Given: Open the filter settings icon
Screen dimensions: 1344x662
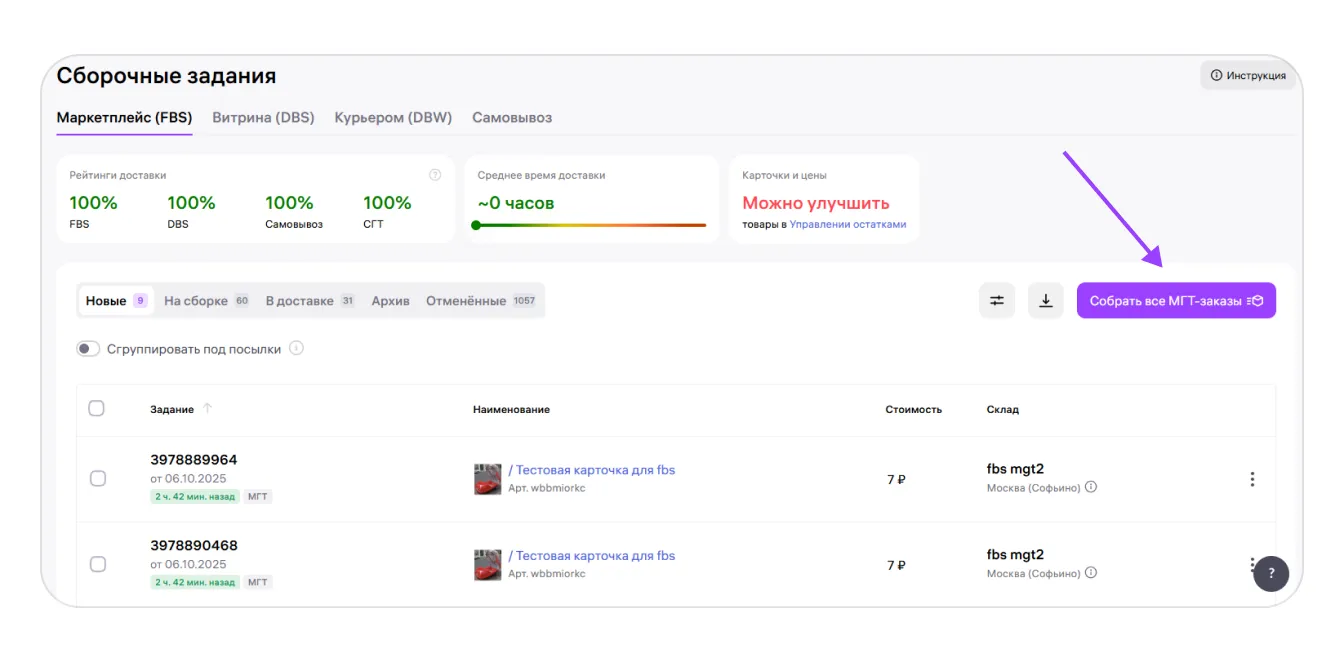Looking at the screenshot, I should tap(997, 301).
